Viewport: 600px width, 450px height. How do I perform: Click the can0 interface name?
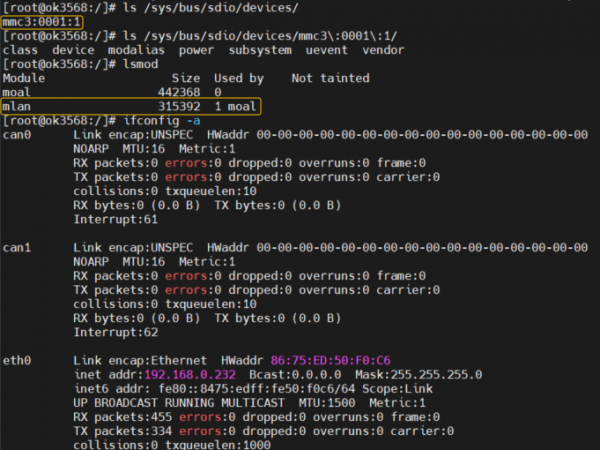point(17,134)
